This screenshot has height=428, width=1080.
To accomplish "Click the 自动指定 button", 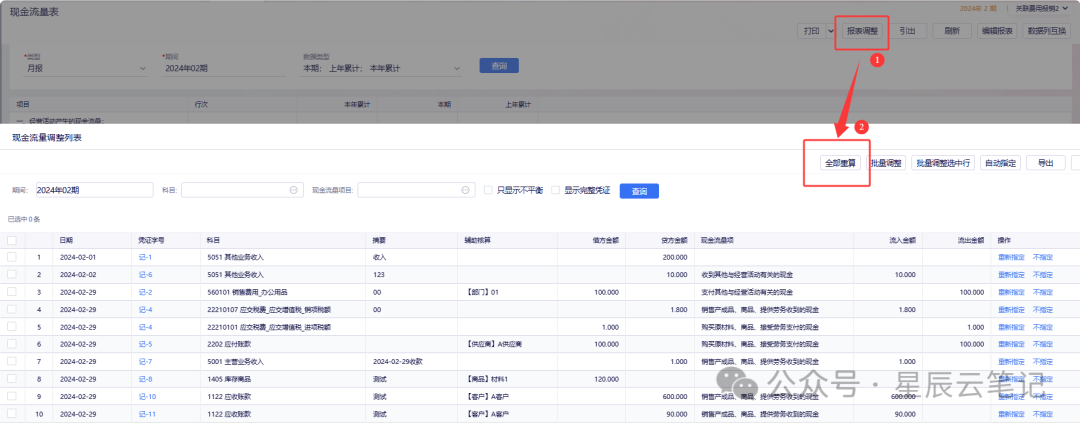I will 1000,162.
